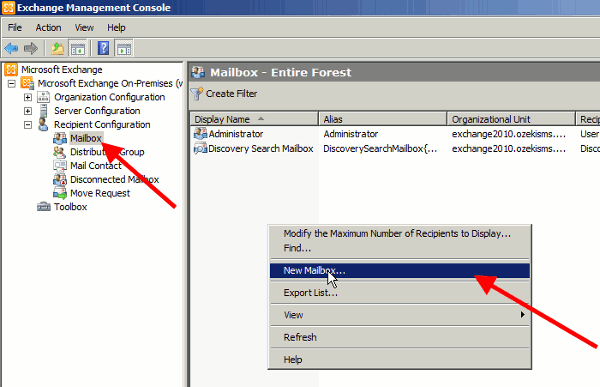Click the Back arrow toolbar icon
The image size is (600, 387).
[11, 49]
